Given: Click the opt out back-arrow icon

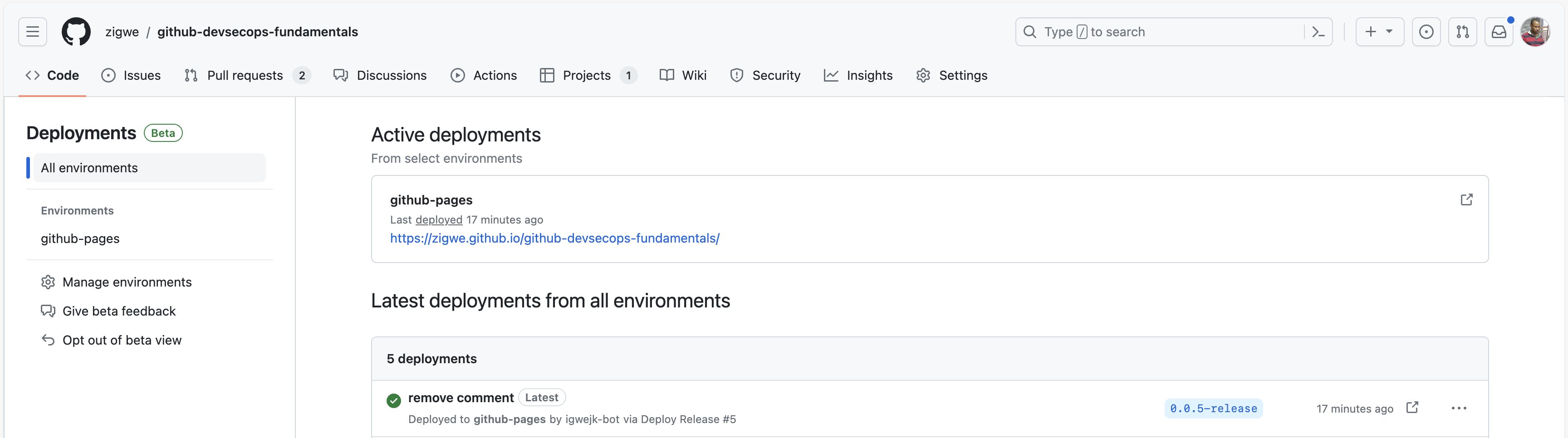Looking at the screenshot, I should click(x=48, y=340).
